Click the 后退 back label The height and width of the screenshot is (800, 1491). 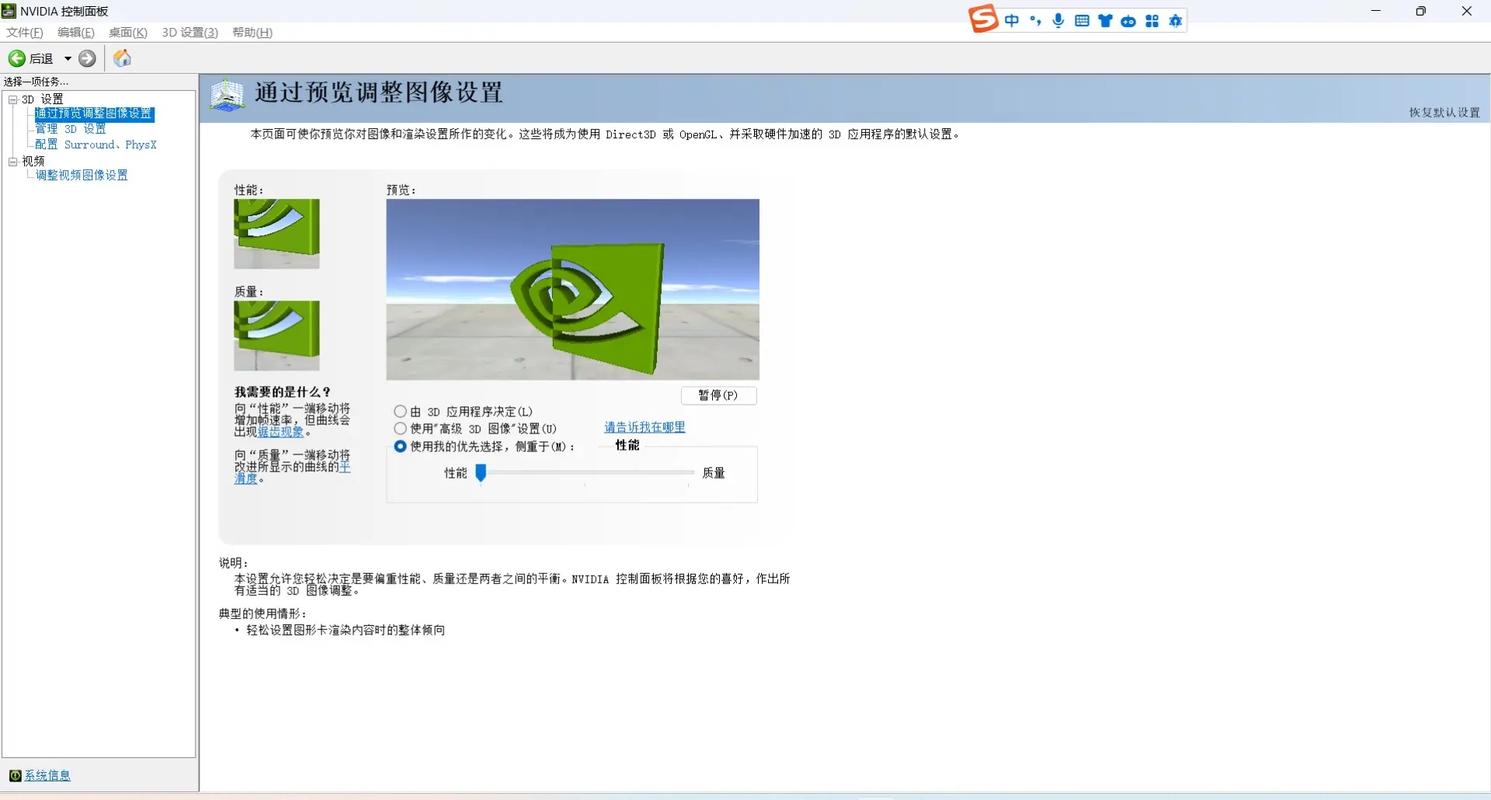[41, 59]
